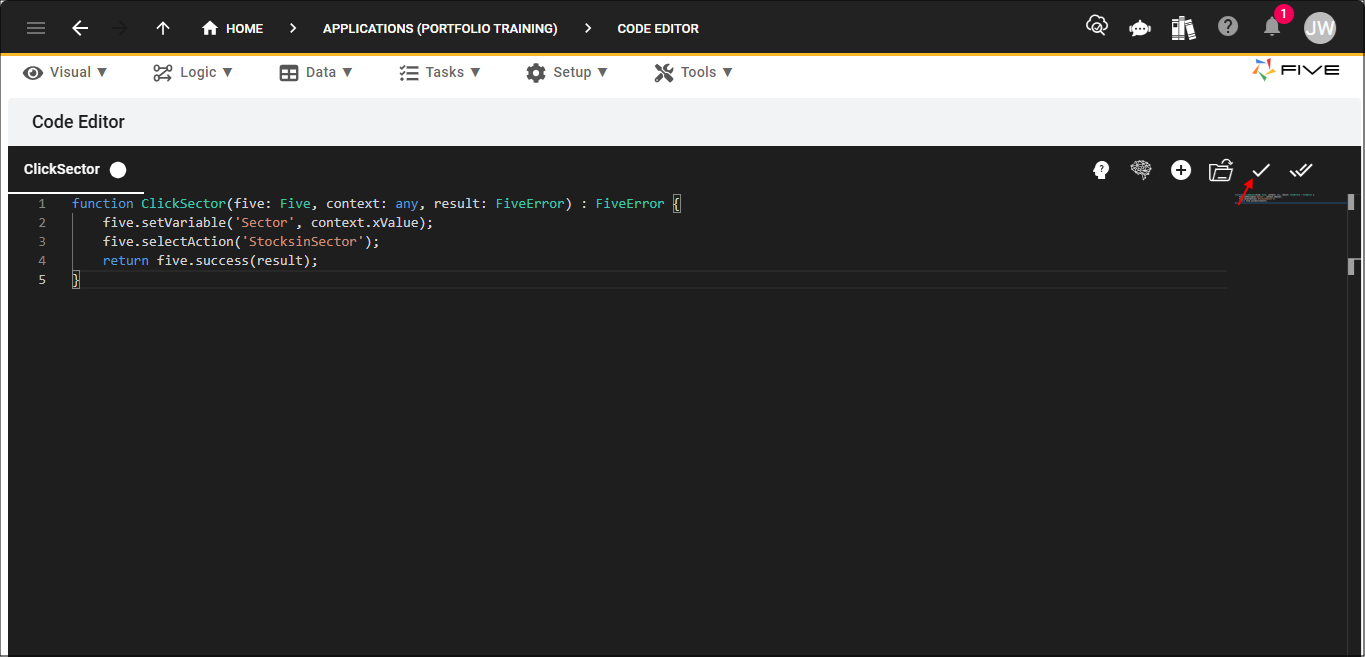Open the JW user avatar menu

click(1320, 28)
